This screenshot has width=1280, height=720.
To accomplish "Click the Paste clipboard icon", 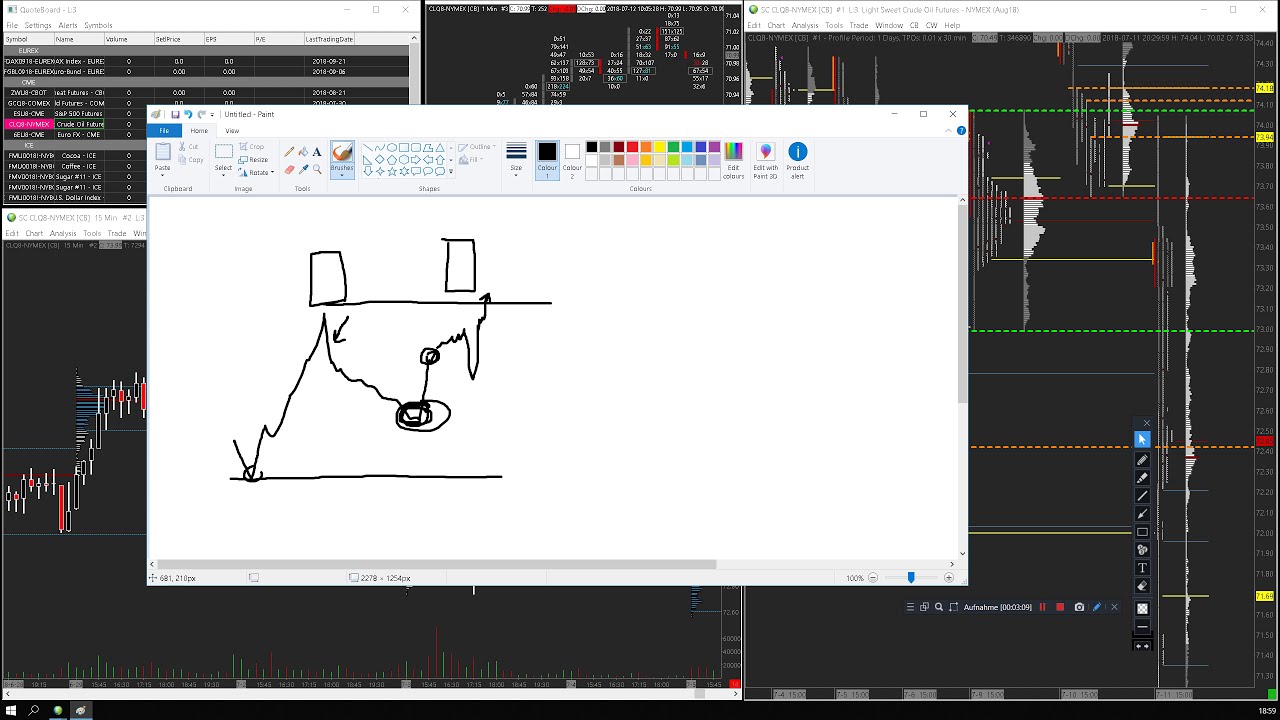I will tap(163, 151).
